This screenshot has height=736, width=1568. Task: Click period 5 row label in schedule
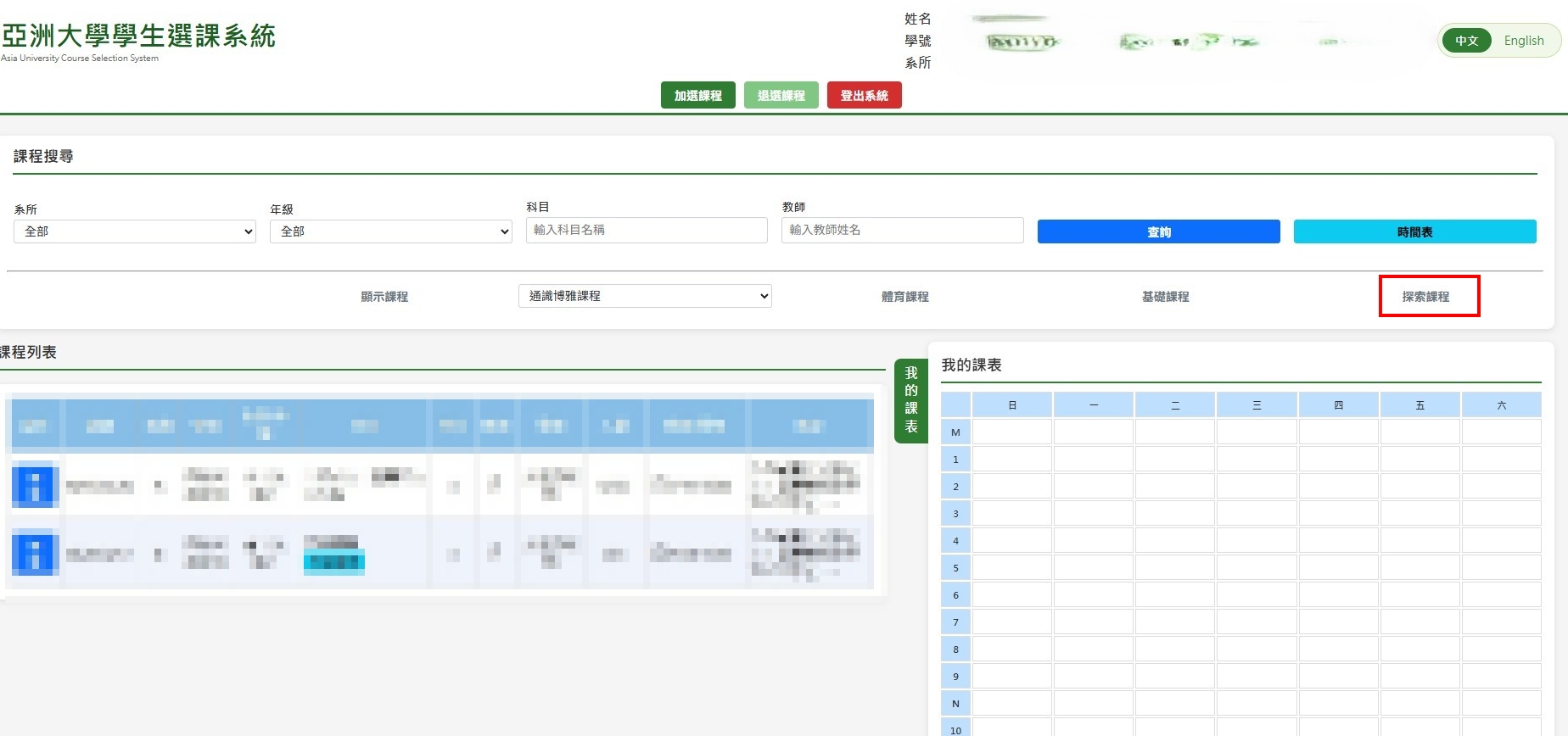(x=955, y=568)
